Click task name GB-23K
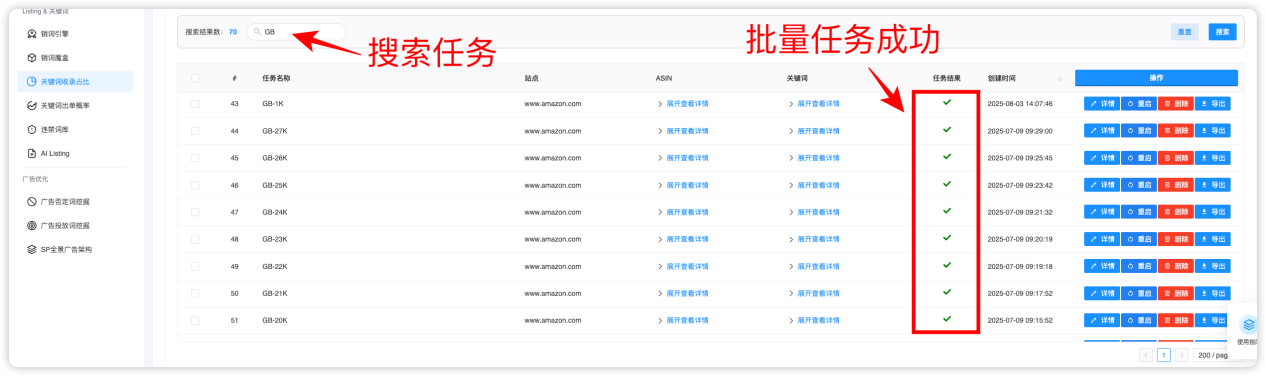 [x=275, y=239]
